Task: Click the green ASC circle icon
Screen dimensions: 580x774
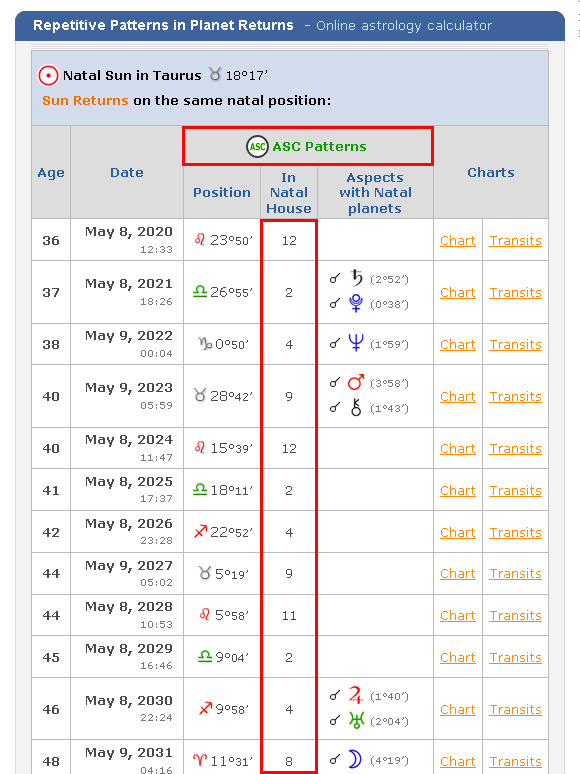Action: [x=257, y=147]
